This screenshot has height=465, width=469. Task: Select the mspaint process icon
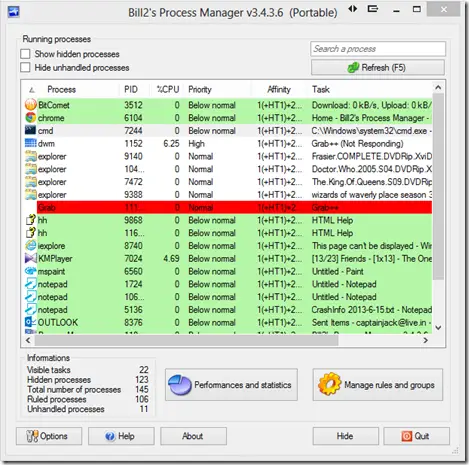pyautogui.click(x=31, y=271)
